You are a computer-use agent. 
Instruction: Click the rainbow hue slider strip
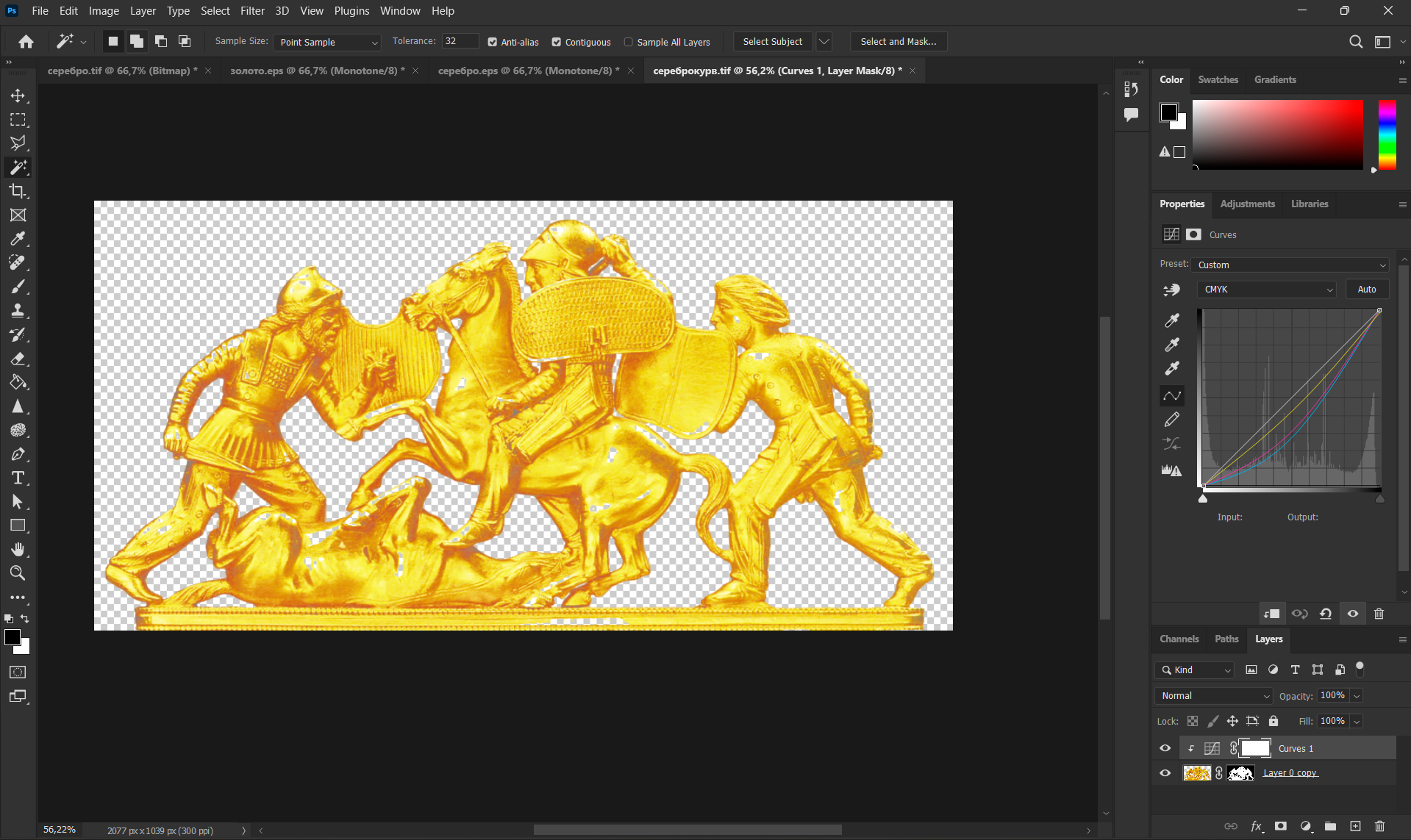point(1387,134)
